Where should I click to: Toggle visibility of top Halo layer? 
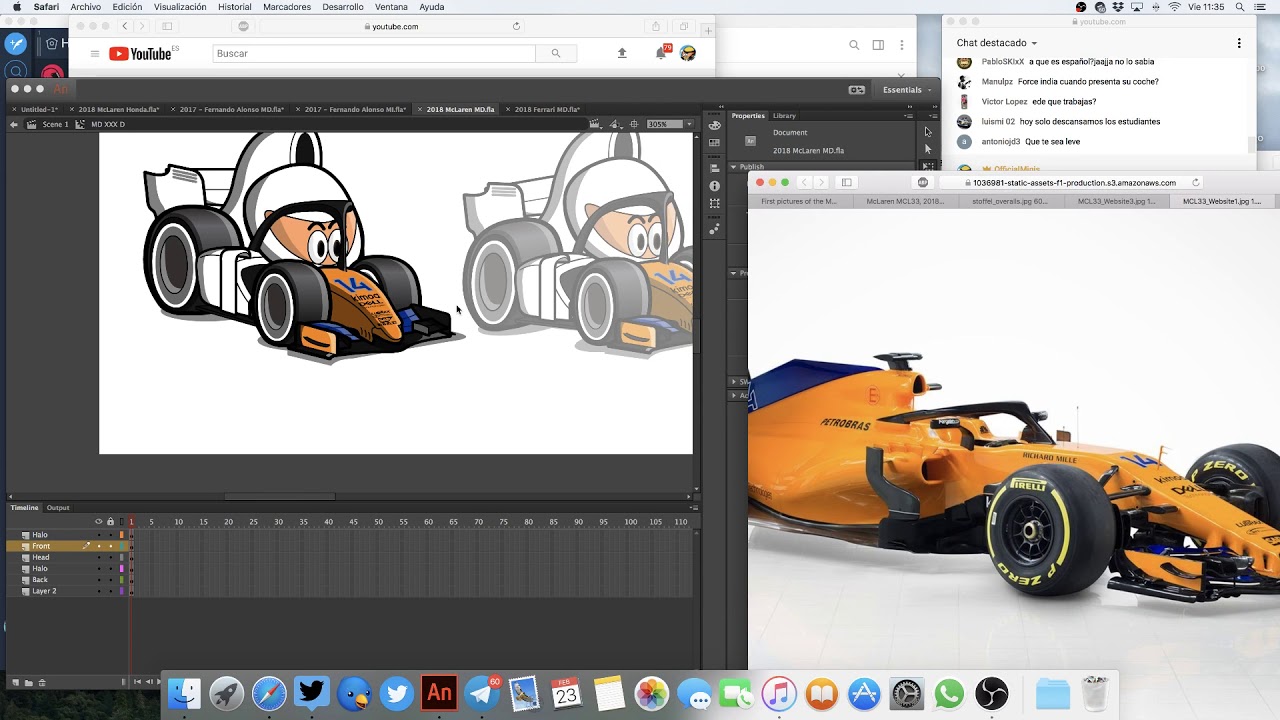99,535
